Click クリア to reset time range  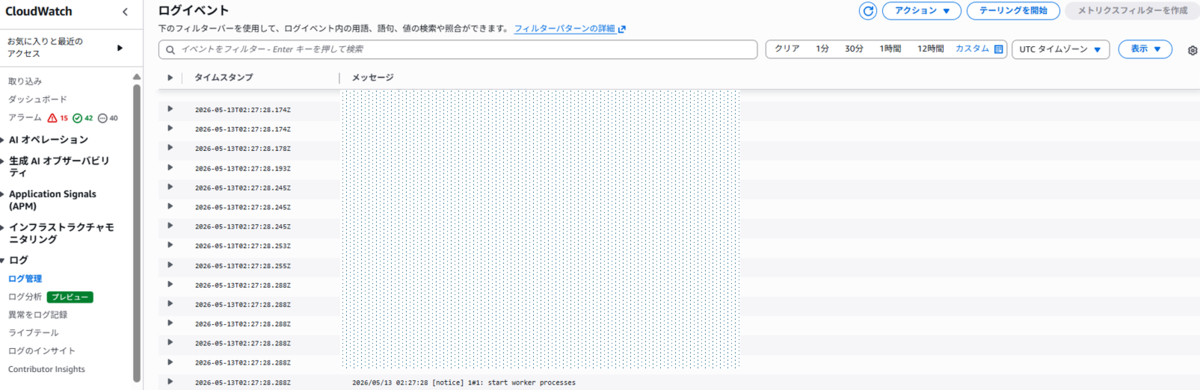[x=787, y=49]
